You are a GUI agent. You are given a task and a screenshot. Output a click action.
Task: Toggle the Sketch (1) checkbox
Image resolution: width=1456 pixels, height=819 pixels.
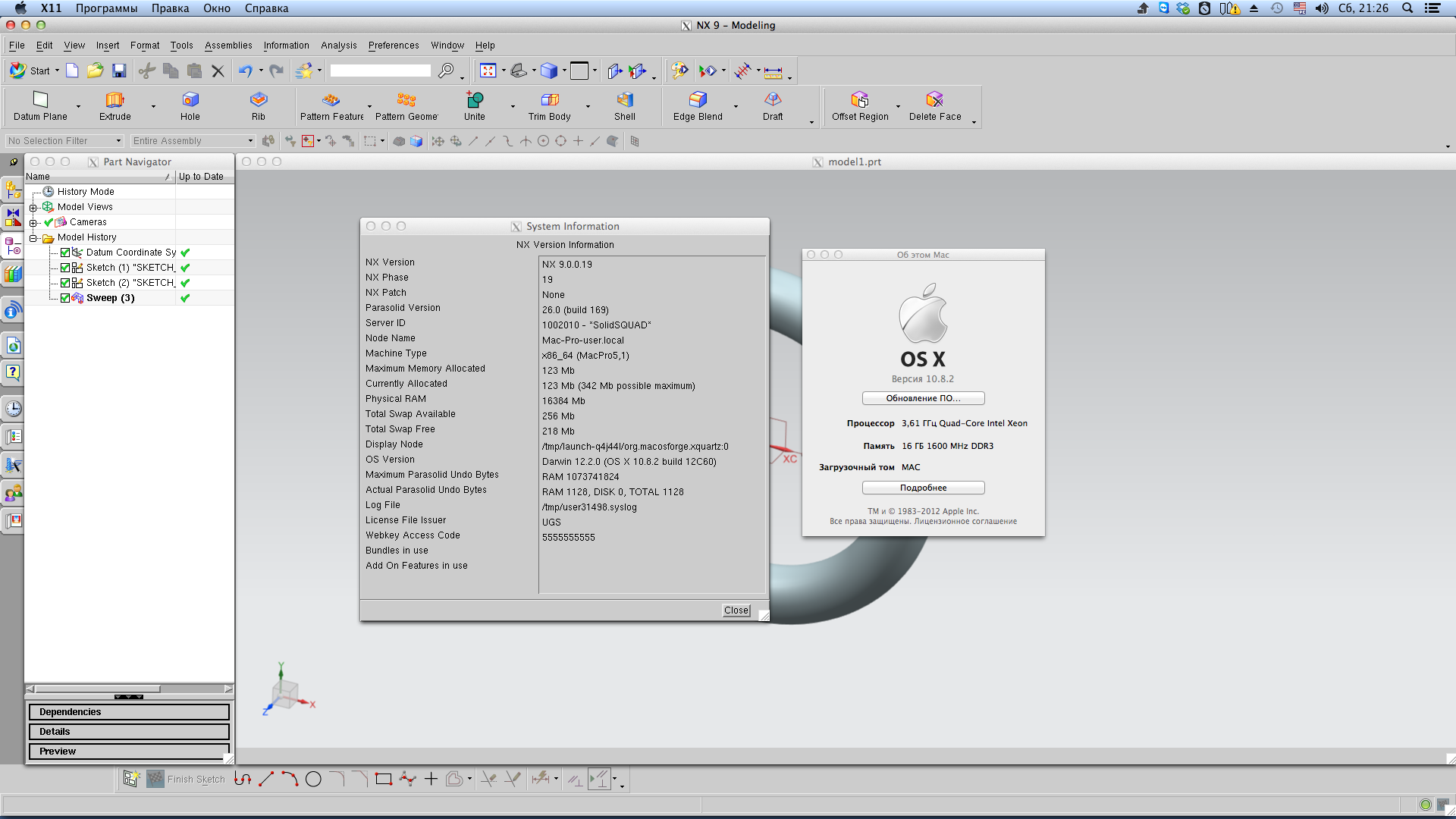pyautogui.click(x=65, y=268)
